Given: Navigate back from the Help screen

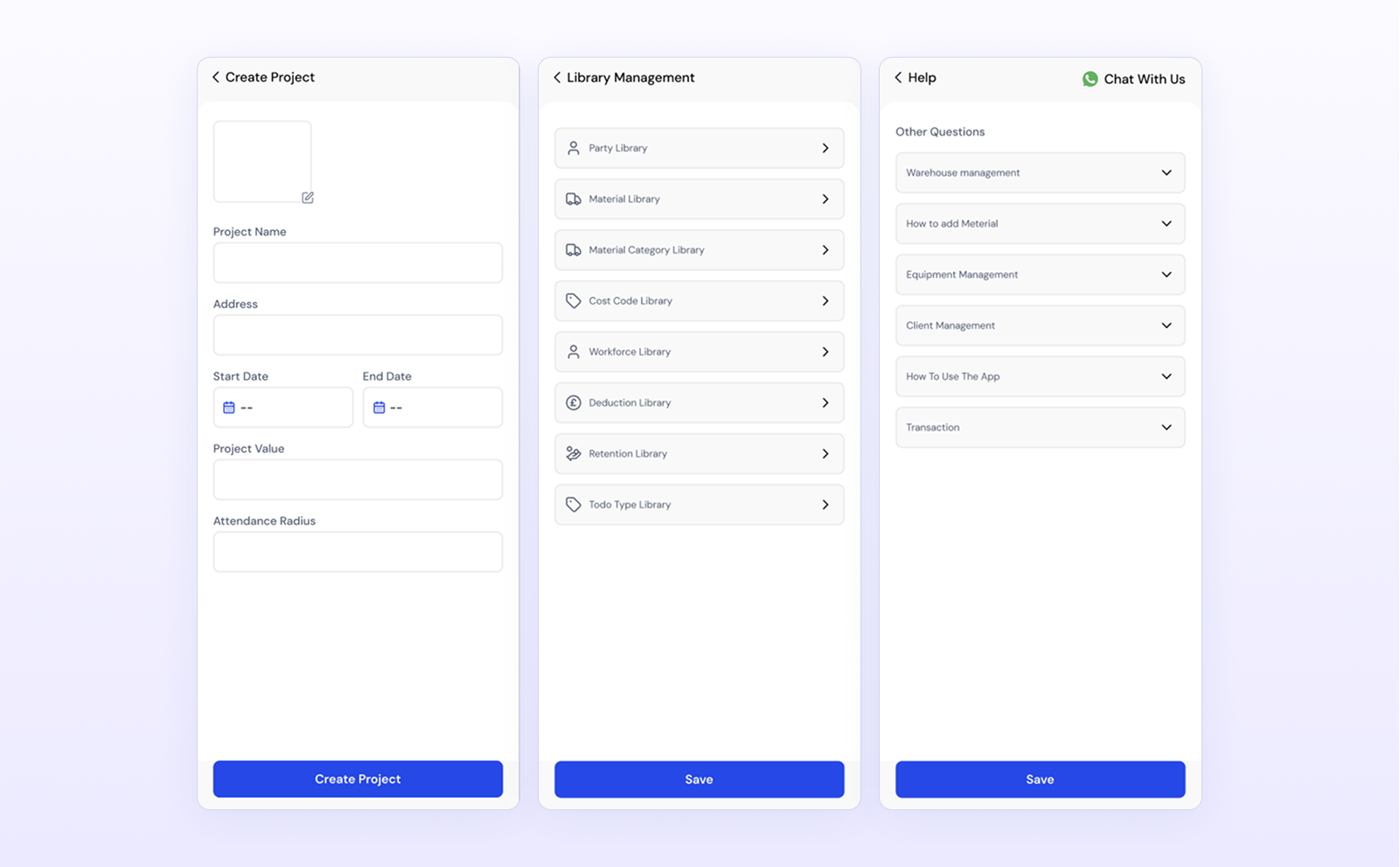Looking at the screenshot, I should pyautogui.click(x=898, y=77).
